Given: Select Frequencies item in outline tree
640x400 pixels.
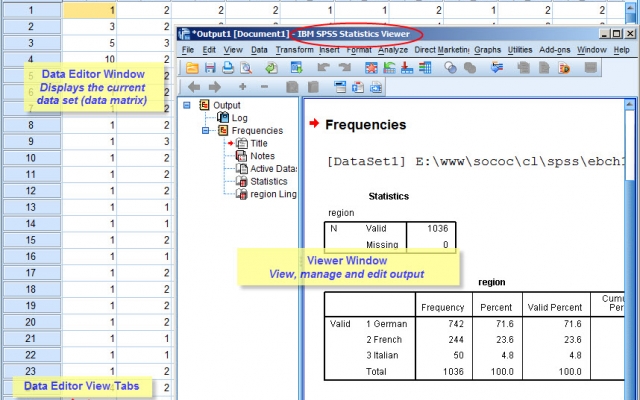Looking at the screenshot, I should (x=257, y=131).
